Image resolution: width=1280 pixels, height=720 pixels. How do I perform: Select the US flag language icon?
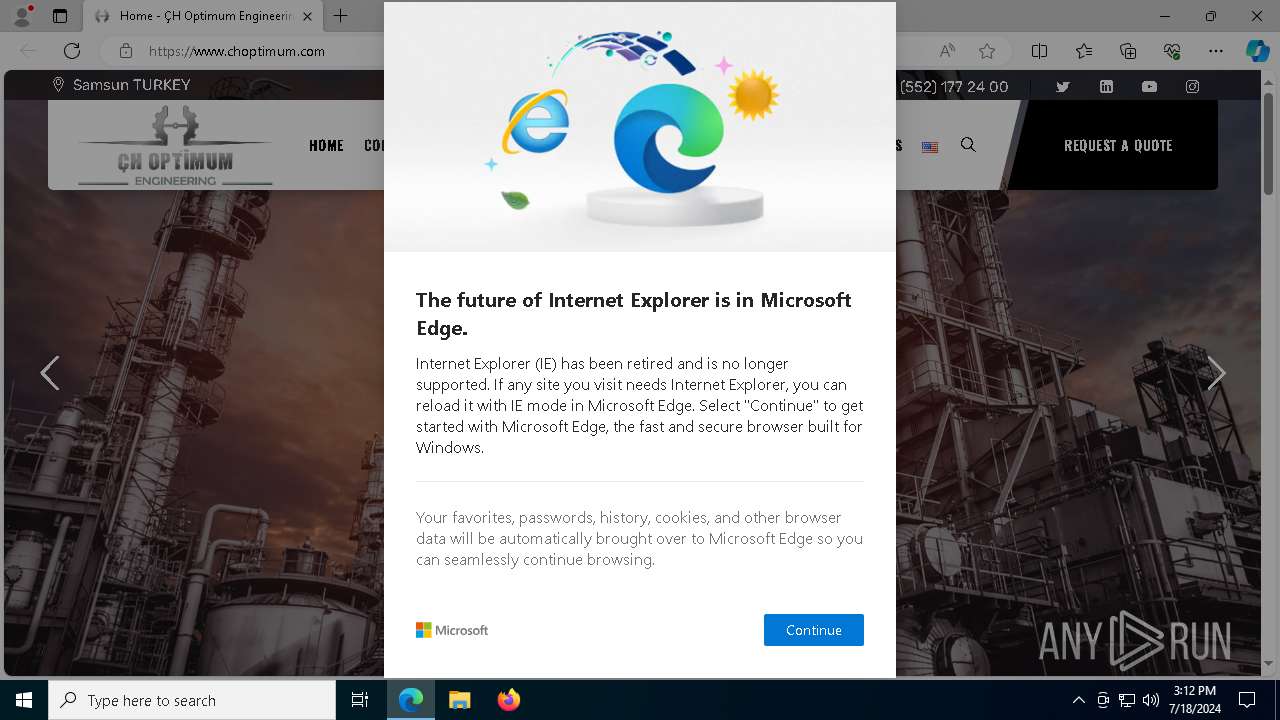tap(930, 147)
